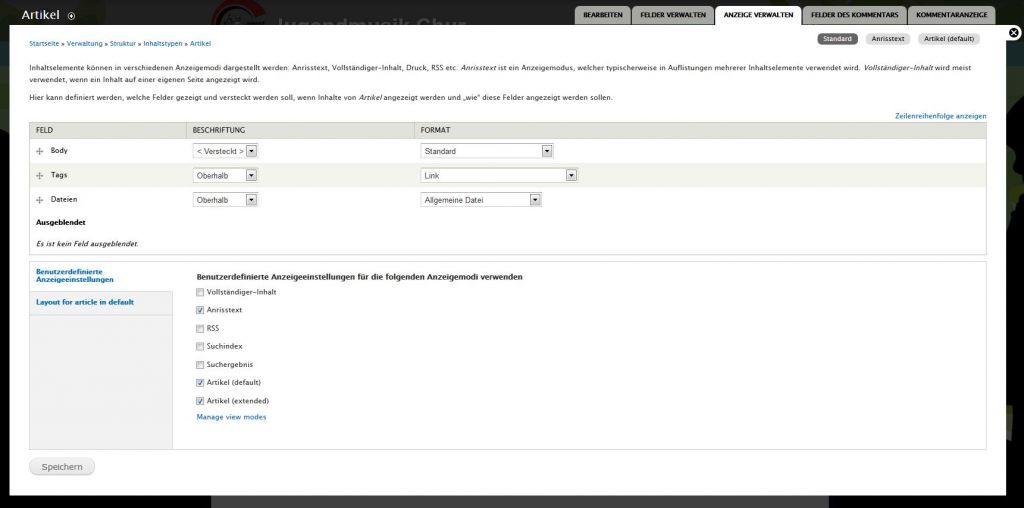Open the Kommentaranzeige tab
The height and width of the screenshot is (508, 1024).
(951, 15)
